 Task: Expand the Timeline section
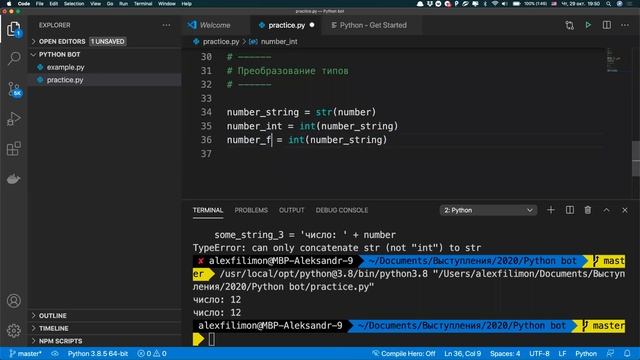pyautogui.click(x=53, y=328)
